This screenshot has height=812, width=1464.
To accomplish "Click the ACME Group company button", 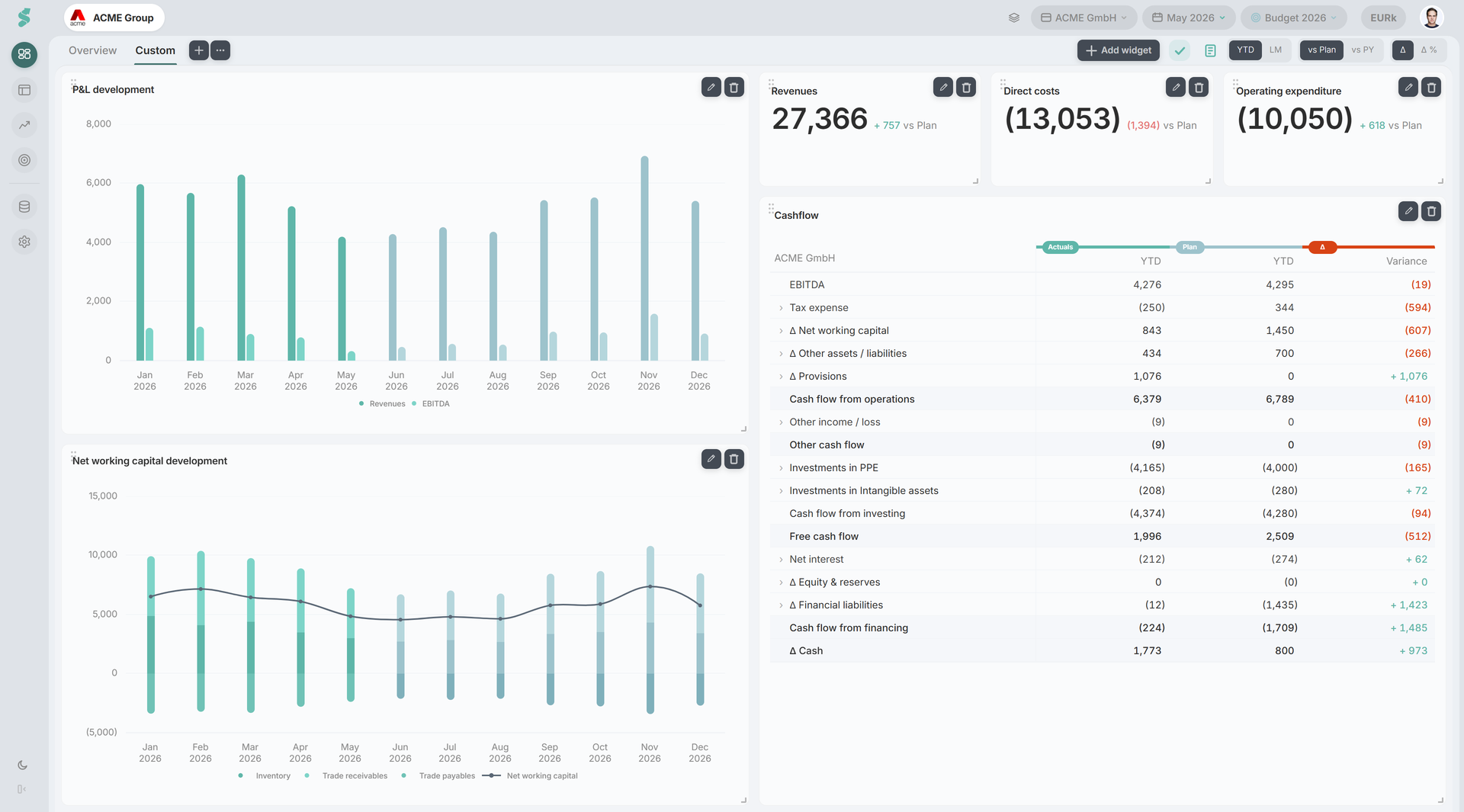I will coord(114,18).
